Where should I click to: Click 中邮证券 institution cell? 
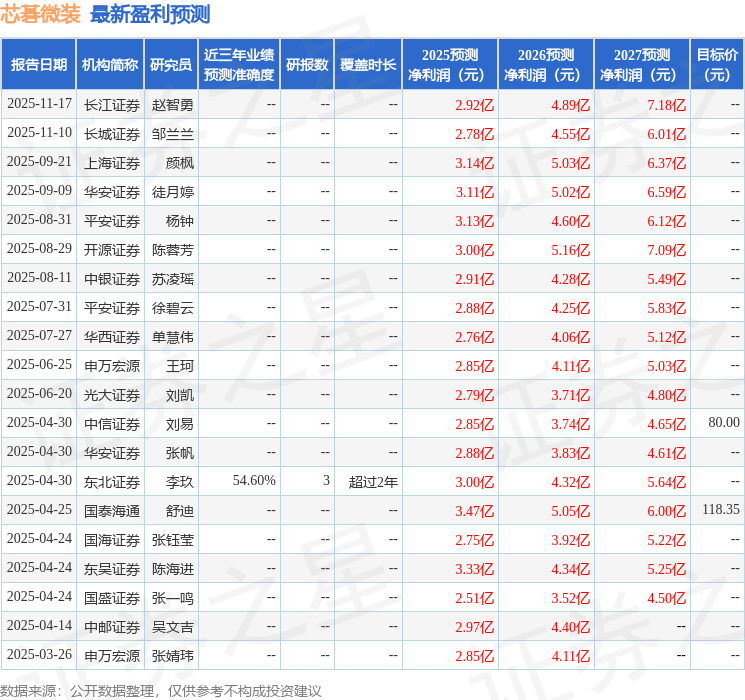112,627
